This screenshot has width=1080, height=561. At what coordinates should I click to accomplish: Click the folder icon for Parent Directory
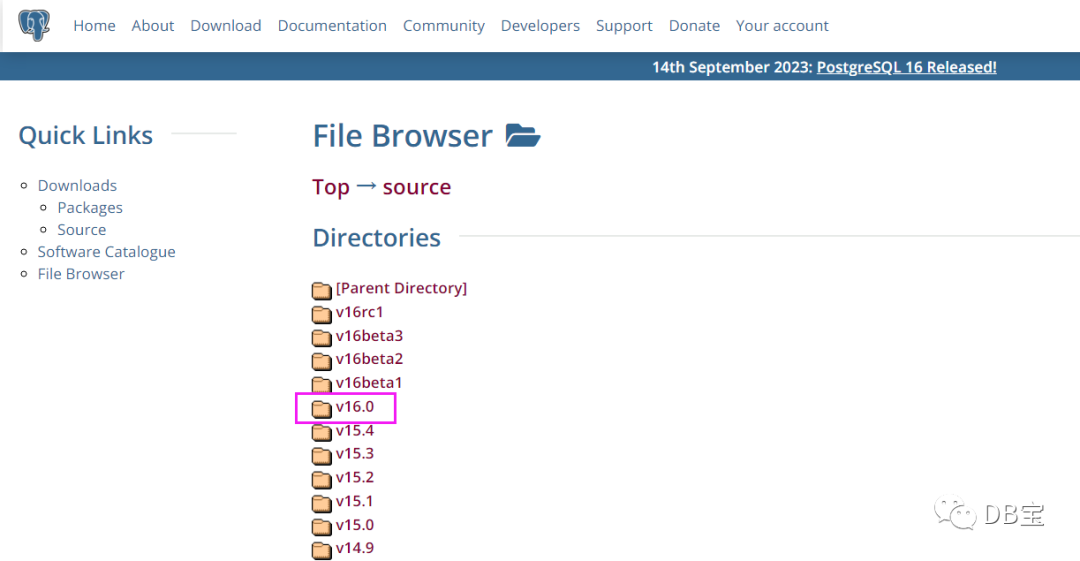pos(322,290)
